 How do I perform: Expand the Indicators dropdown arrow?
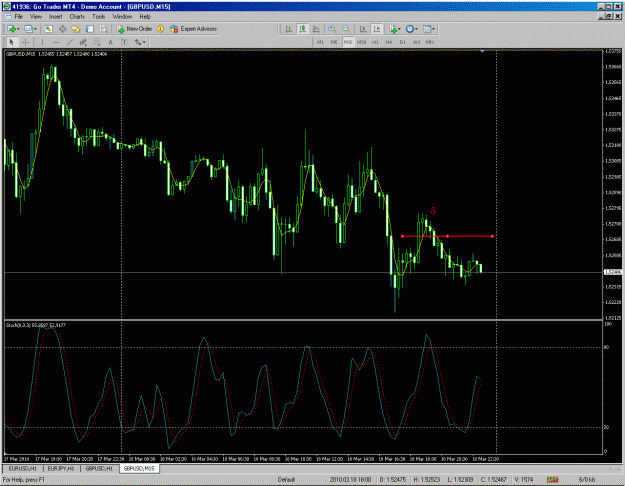click(x=399, y=29)
